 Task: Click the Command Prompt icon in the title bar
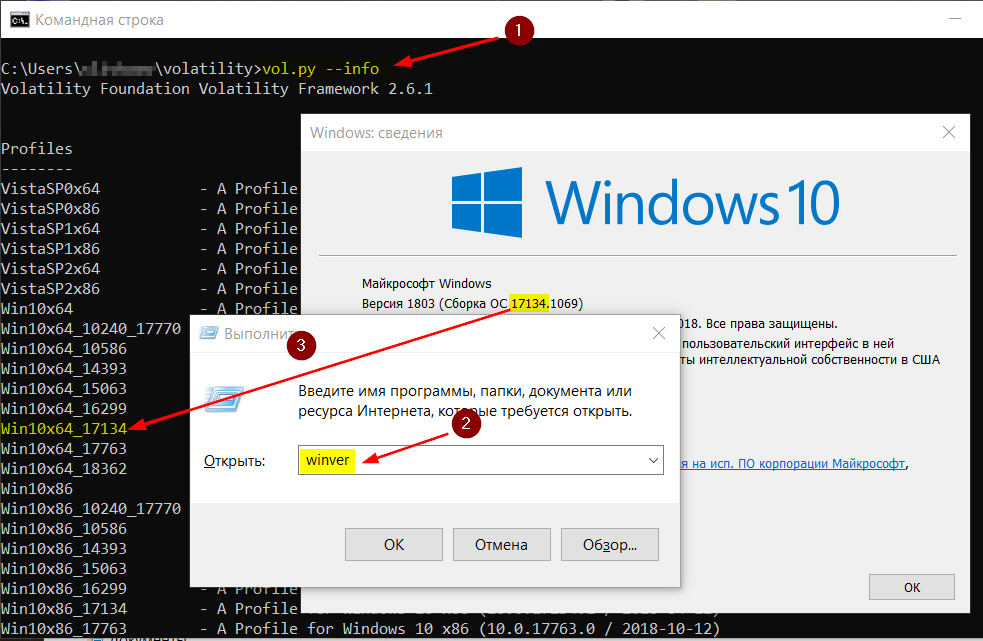click(19, 20)
